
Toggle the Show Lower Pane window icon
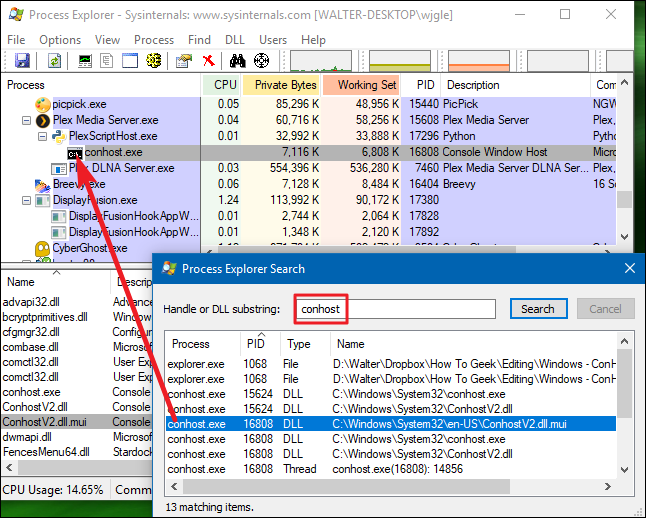pyautogui.click(x=130, y=61)
